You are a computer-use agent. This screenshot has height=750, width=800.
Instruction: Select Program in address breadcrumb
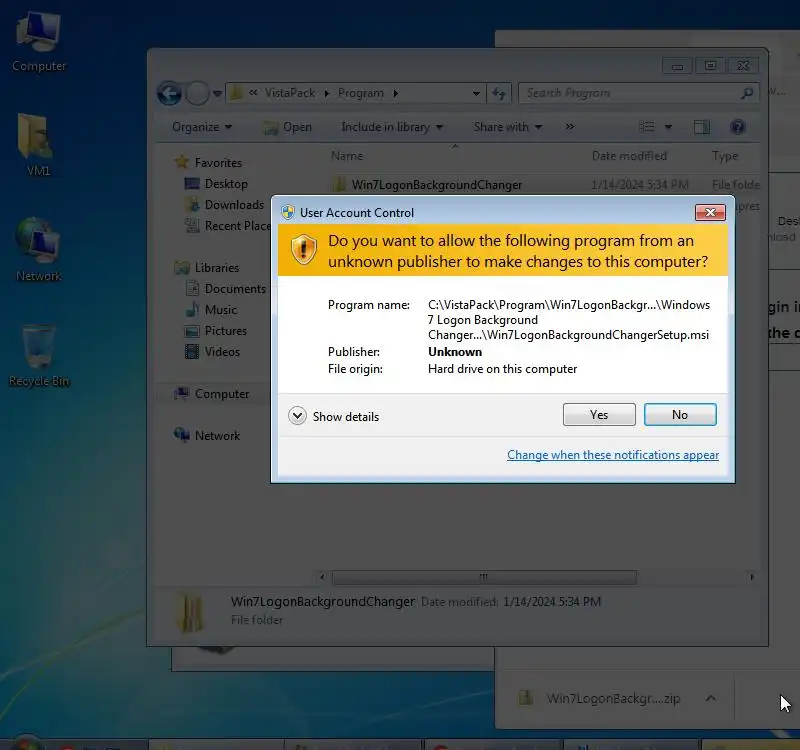coord(361,93)
